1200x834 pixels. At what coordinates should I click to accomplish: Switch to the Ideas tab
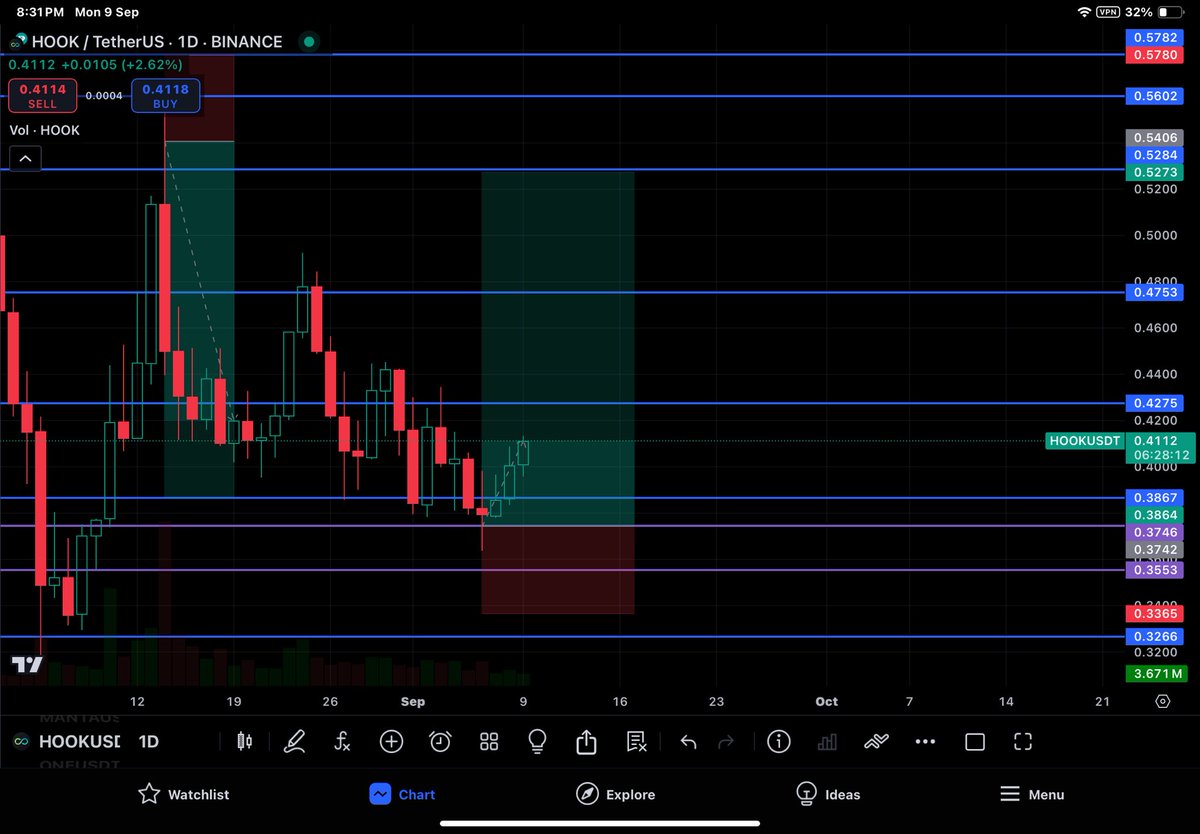tap(828, 794)
